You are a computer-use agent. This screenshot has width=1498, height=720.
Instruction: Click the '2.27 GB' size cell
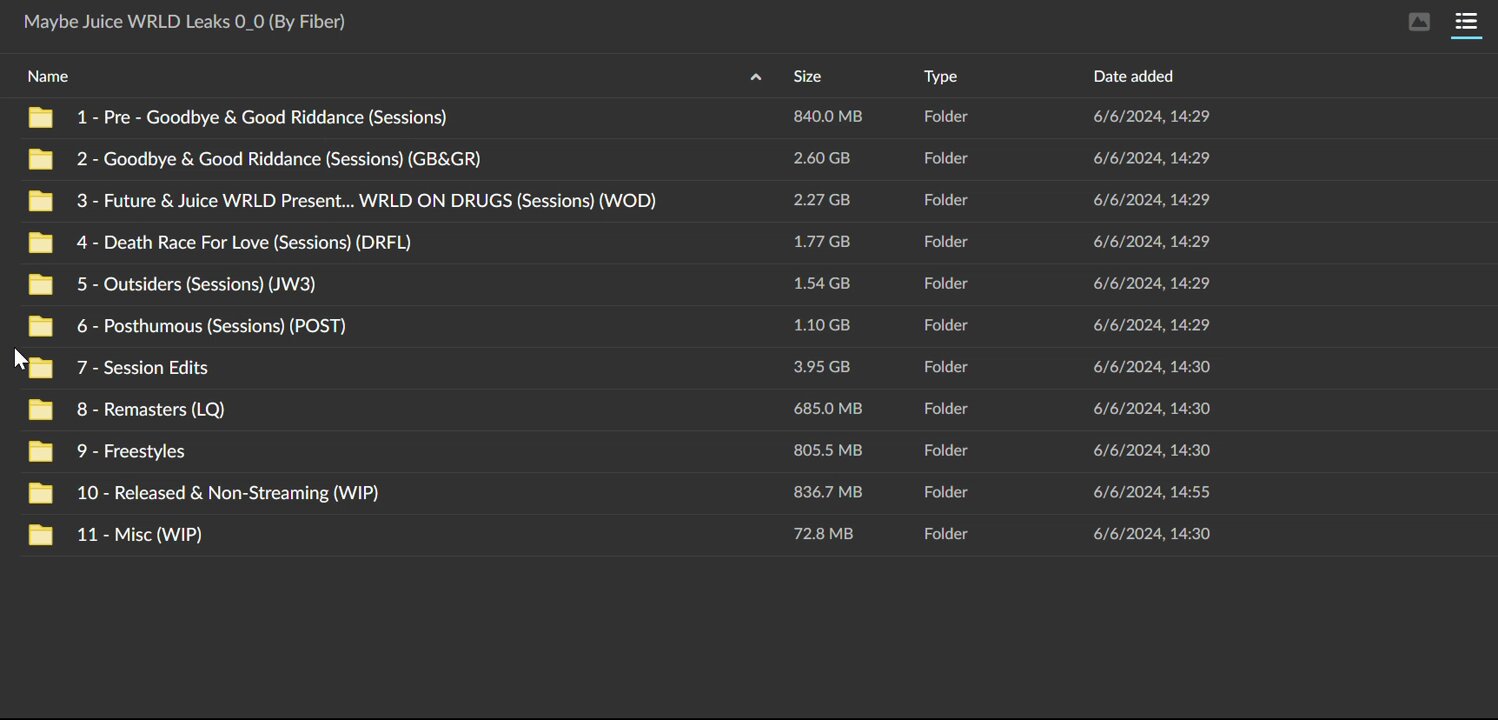[x=821, y=200]
